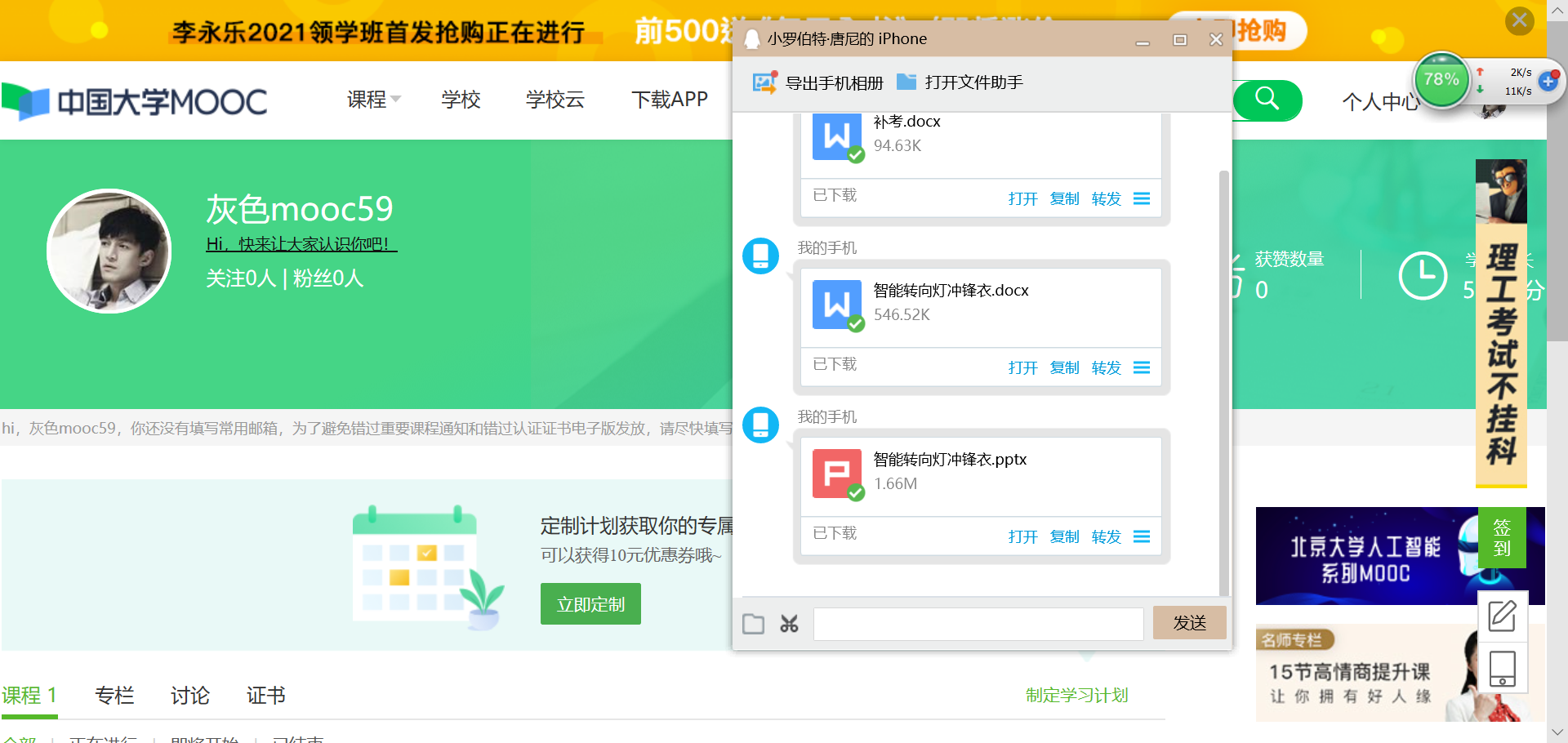1568x743 pixels.
Task: Click 复制 for 智能转向灯冲锋衣.docx
Action: coord(1064,367)
